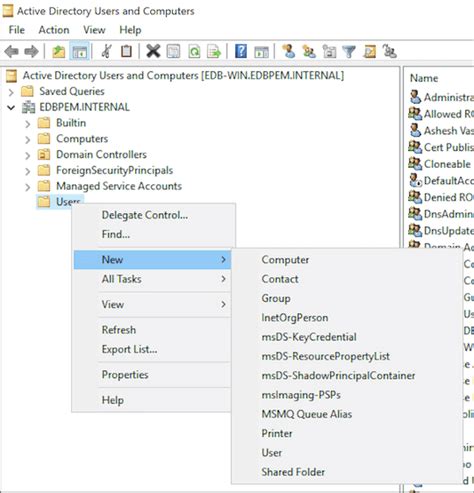The image size is (474, 493).
Task: Expand the Saved Queries node
Action: pyautogui.click(x=11, y=92)
